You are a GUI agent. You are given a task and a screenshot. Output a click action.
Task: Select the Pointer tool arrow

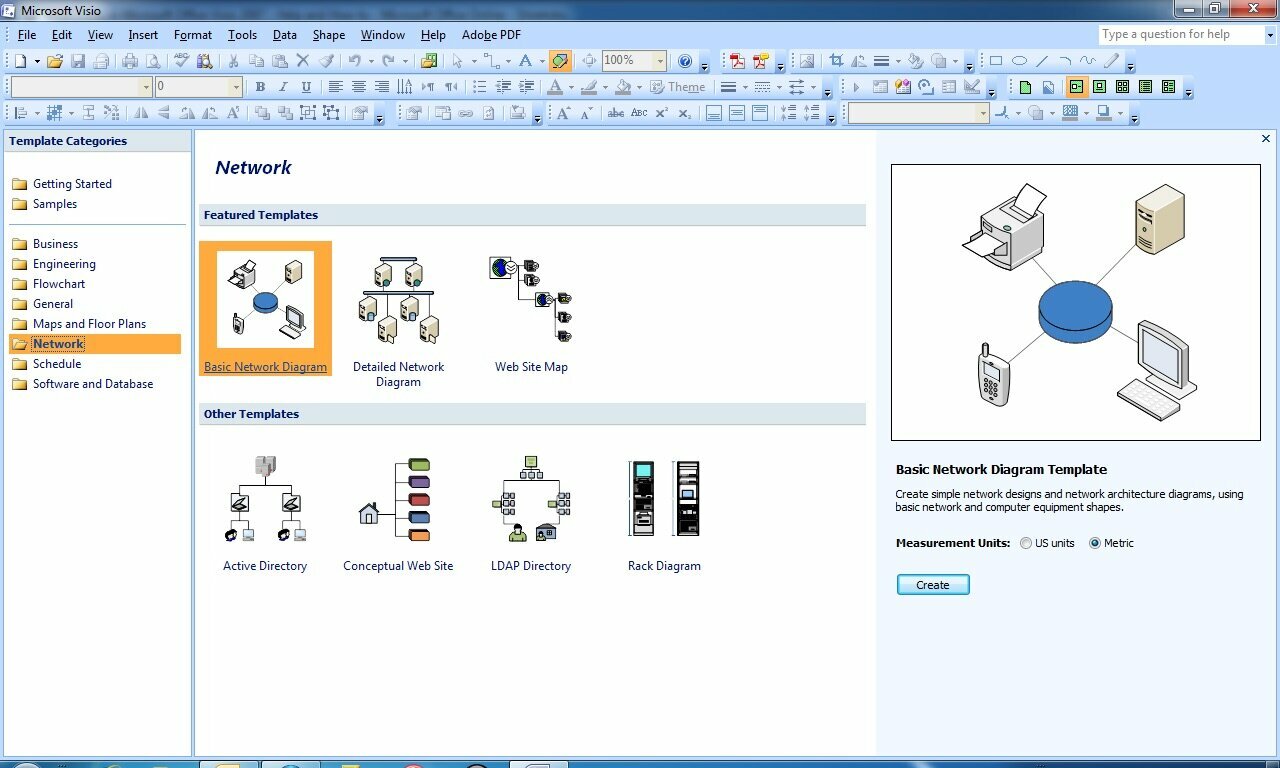pos(457,61)
